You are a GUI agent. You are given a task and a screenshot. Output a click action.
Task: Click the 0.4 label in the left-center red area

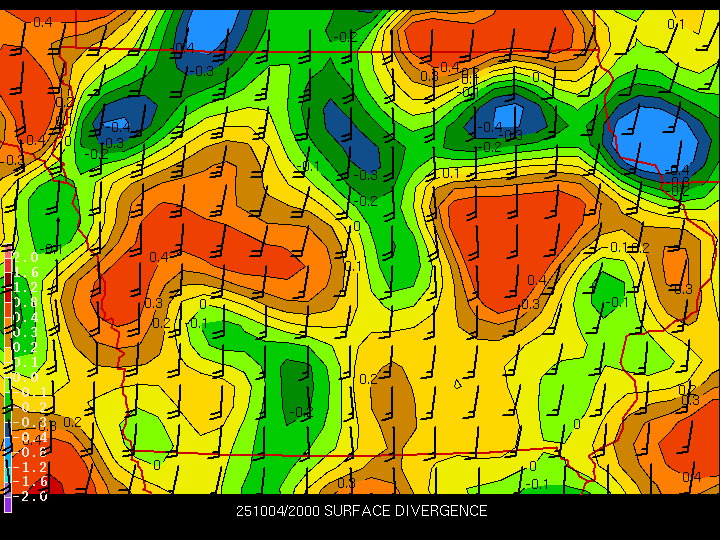click(x=158, y=257)
